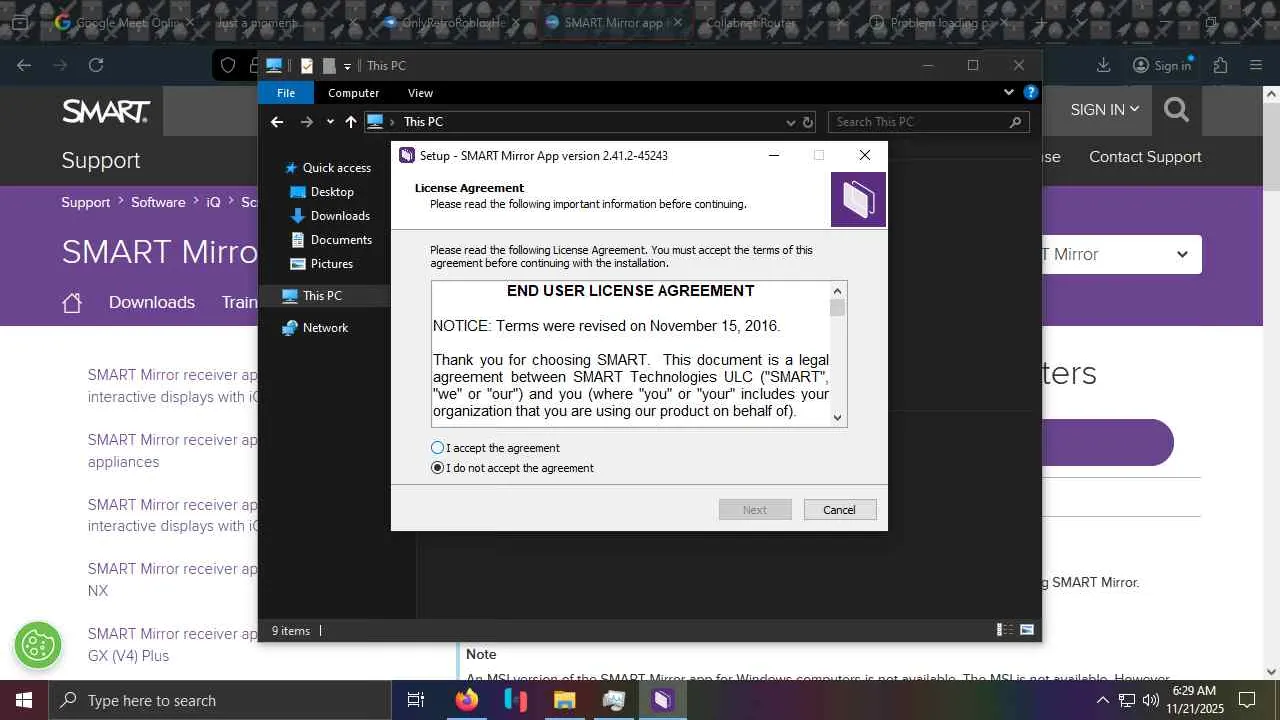The height and width of the screenshot is (720, 1280).
Task: Click the Home icon on SMART page
Action: 72,303
